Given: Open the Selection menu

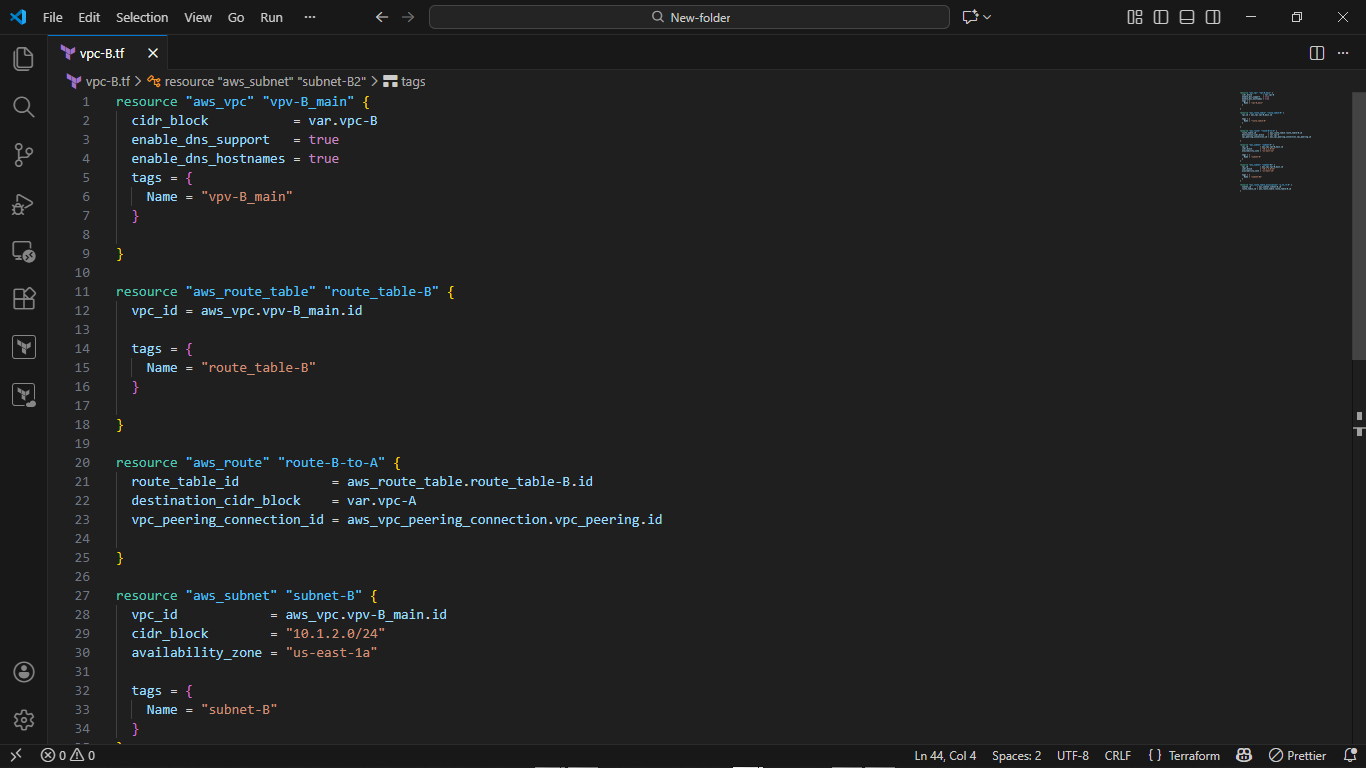Looking at the screenshot, I should click(x=142, y=17).
